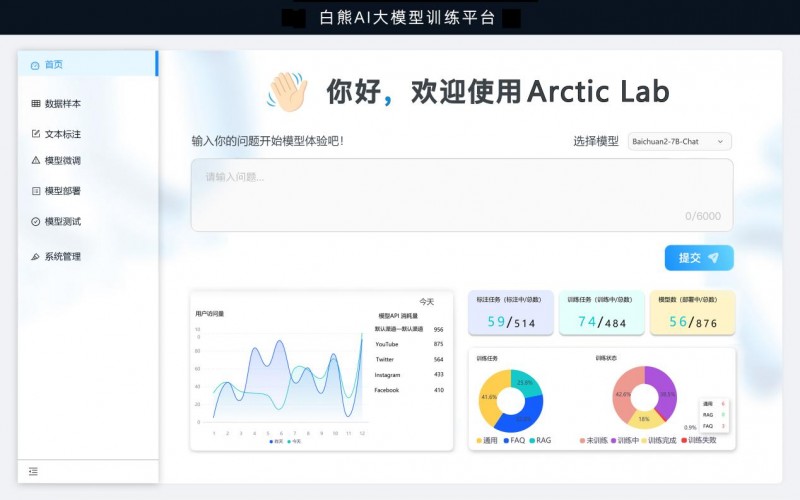Click the paper plane icon on 提交
The height and width of the screenshot is (500, 800).
(713, 258)
